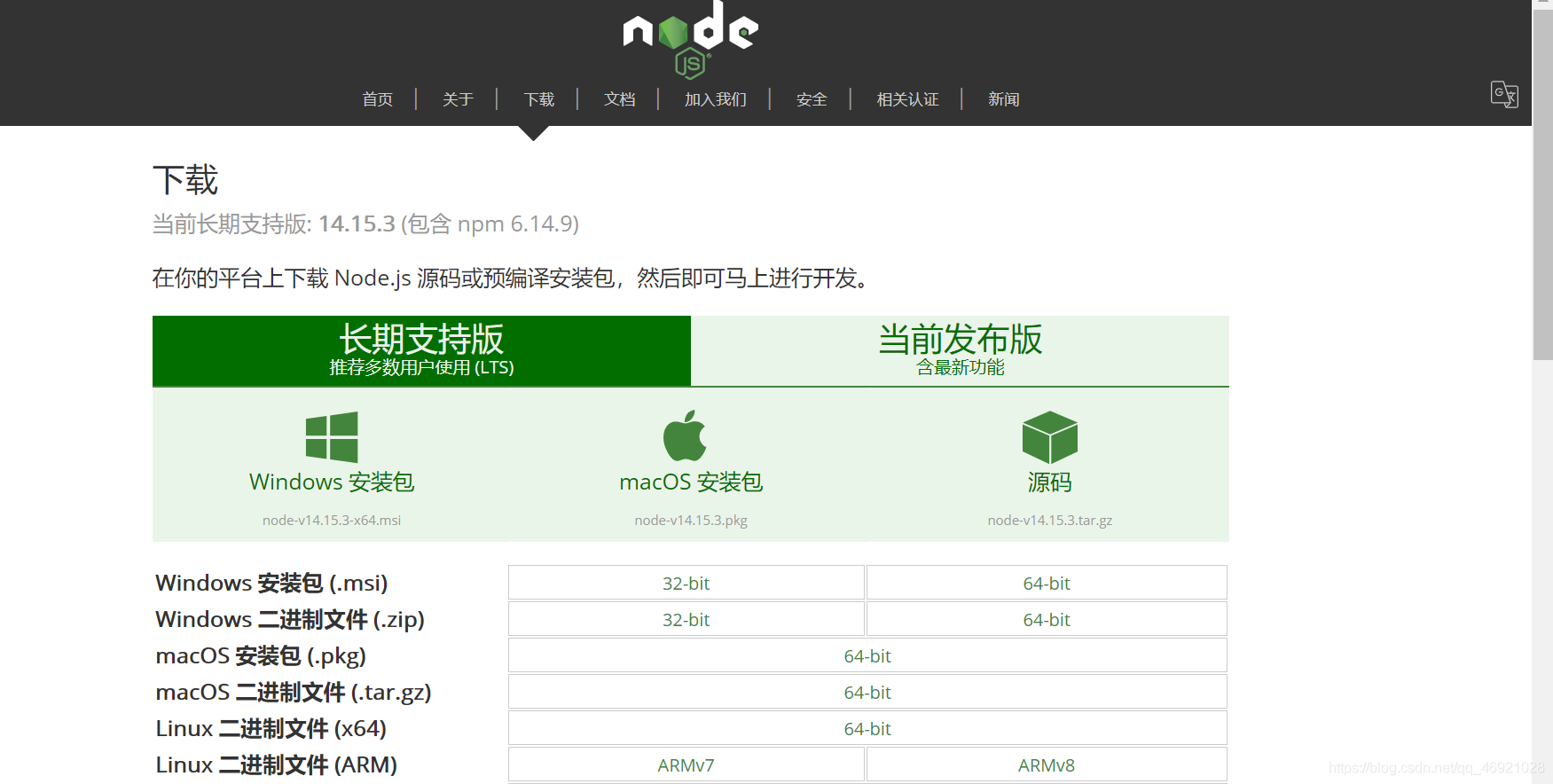Open 相关认证 navigation item
The image size is (1553, 784).
tap(907, 99)
